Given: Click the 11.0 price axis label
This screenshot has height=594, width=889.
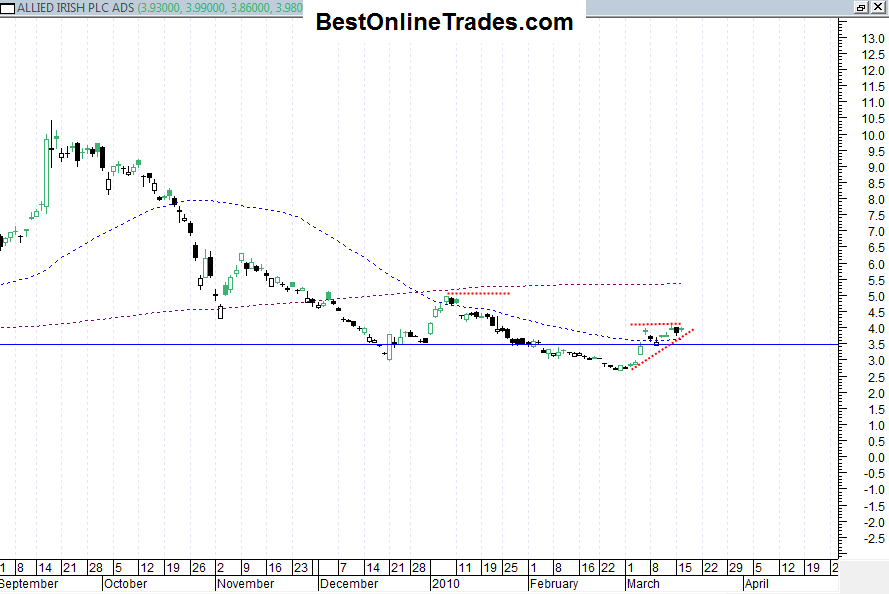Looking at the screenshot, I should pyautogui.click(x=873, y=103).
